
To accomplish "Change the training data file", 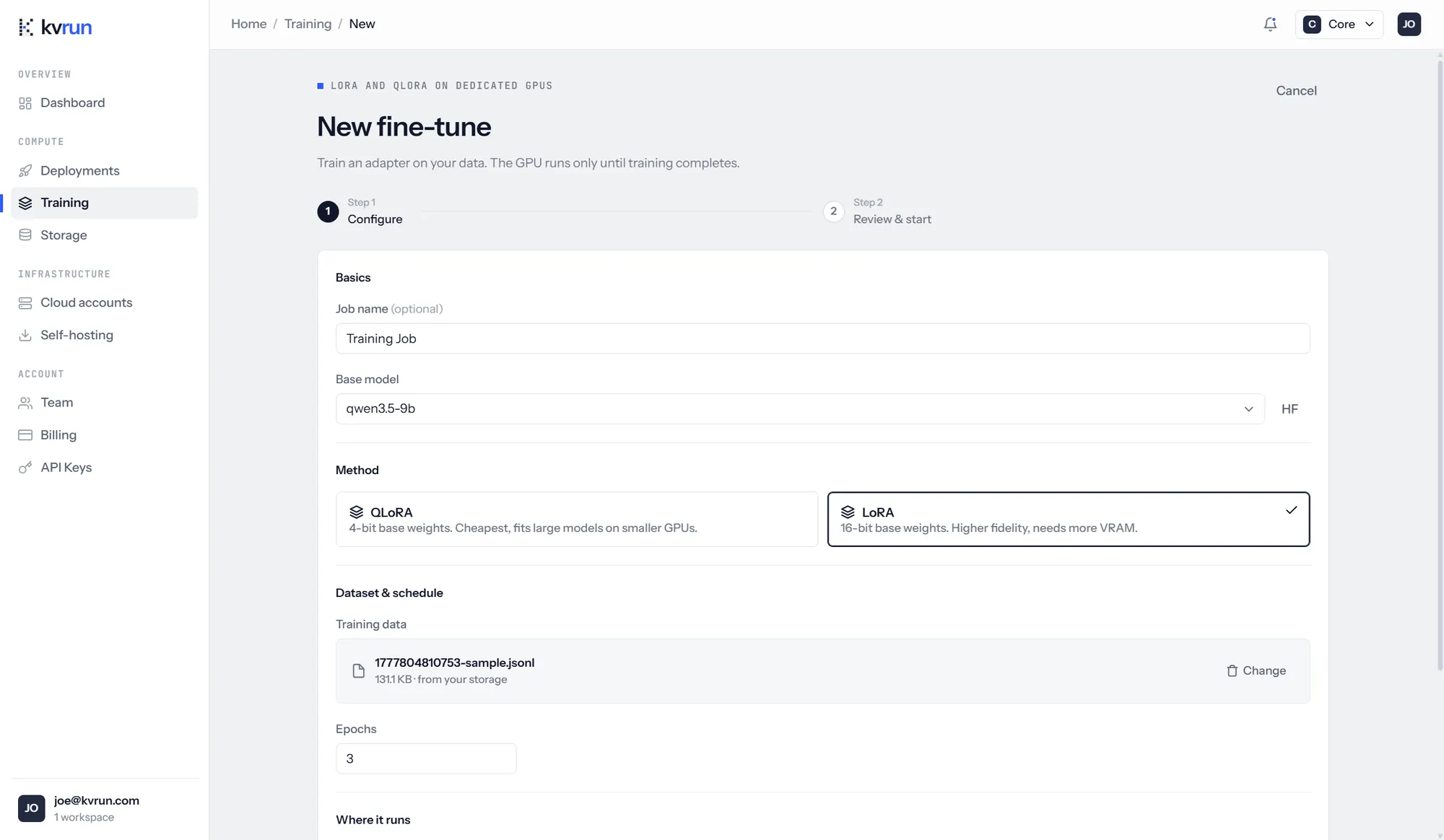I will [x=1256, y=671].
